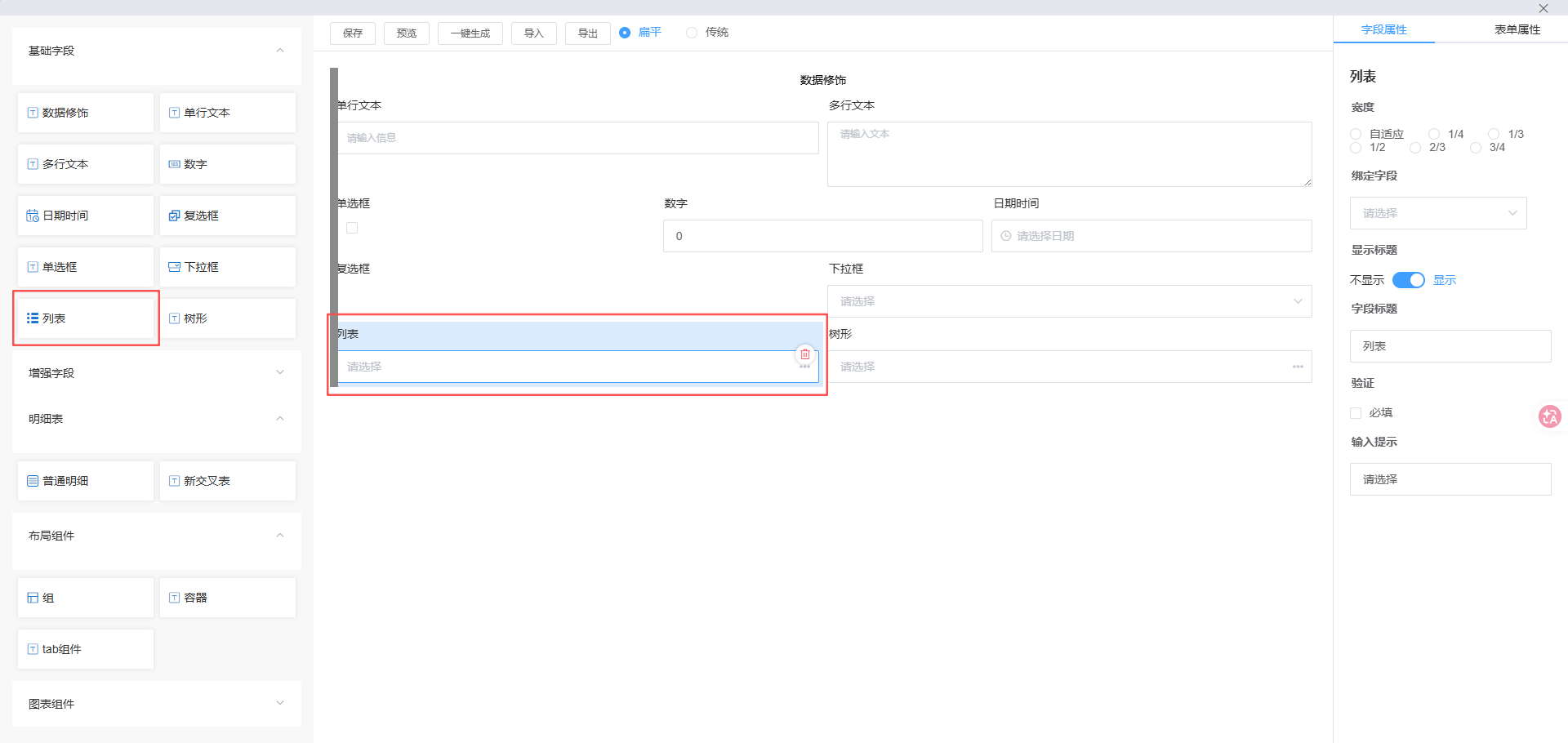Click the 树形 select input on canvas
This screenshot has width=1568, height=743.
pos(1070,367)
